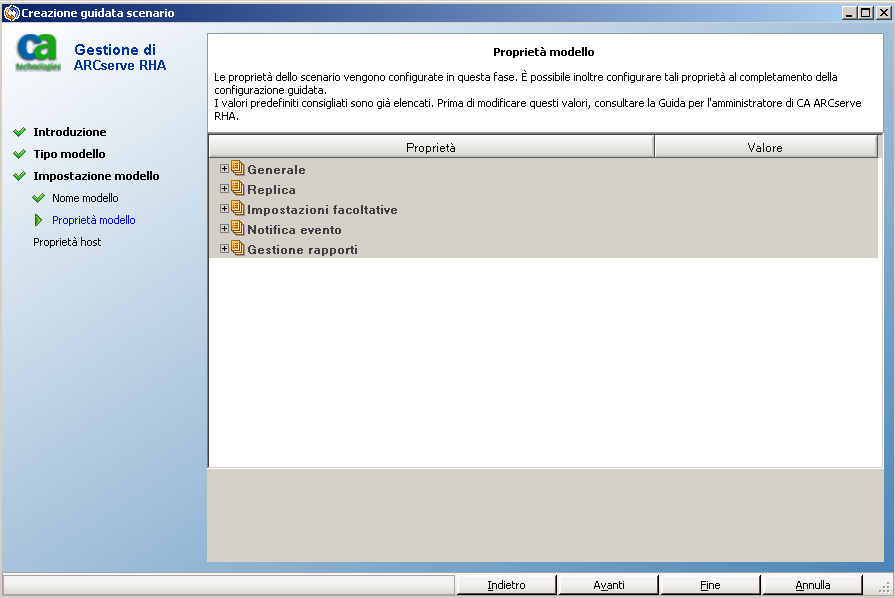The width and height of the screenshot is (895, 598).
Task: Click the Valore column header
Action: (765, 147)
